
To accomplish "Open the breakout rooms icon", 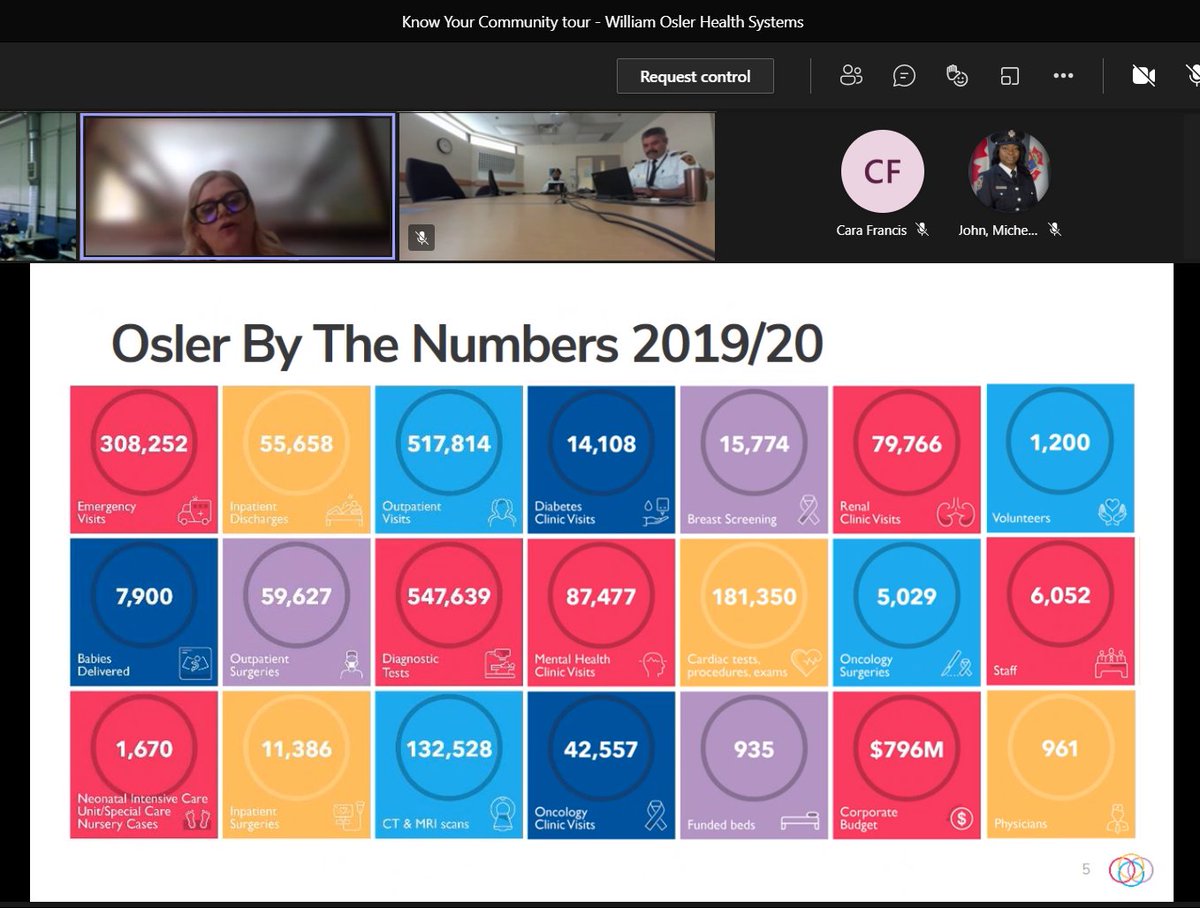I will pyautogui.click(x=1010, y=76).
